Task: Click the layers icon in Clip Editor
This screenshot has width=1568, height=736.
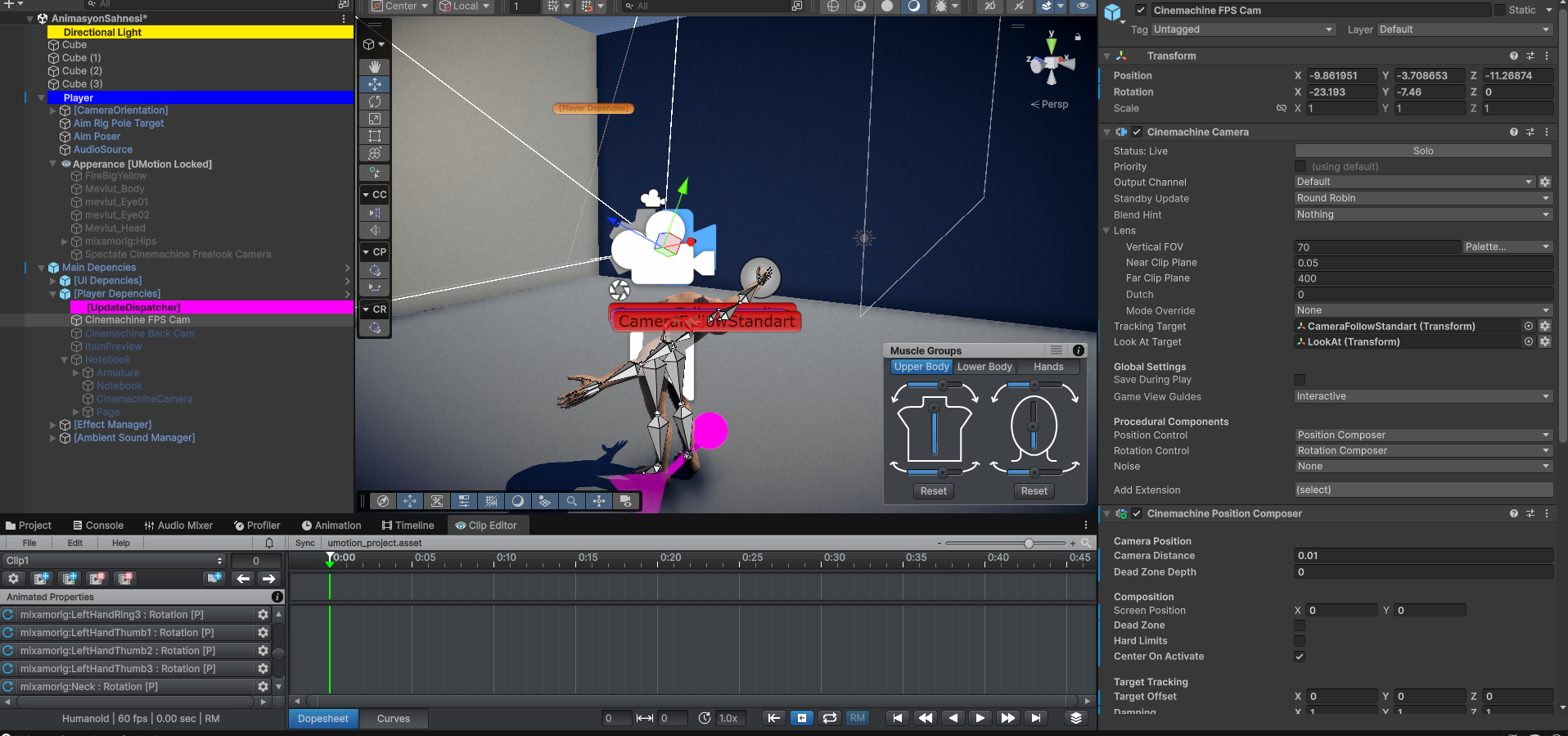Action: tap(1076, 718)
